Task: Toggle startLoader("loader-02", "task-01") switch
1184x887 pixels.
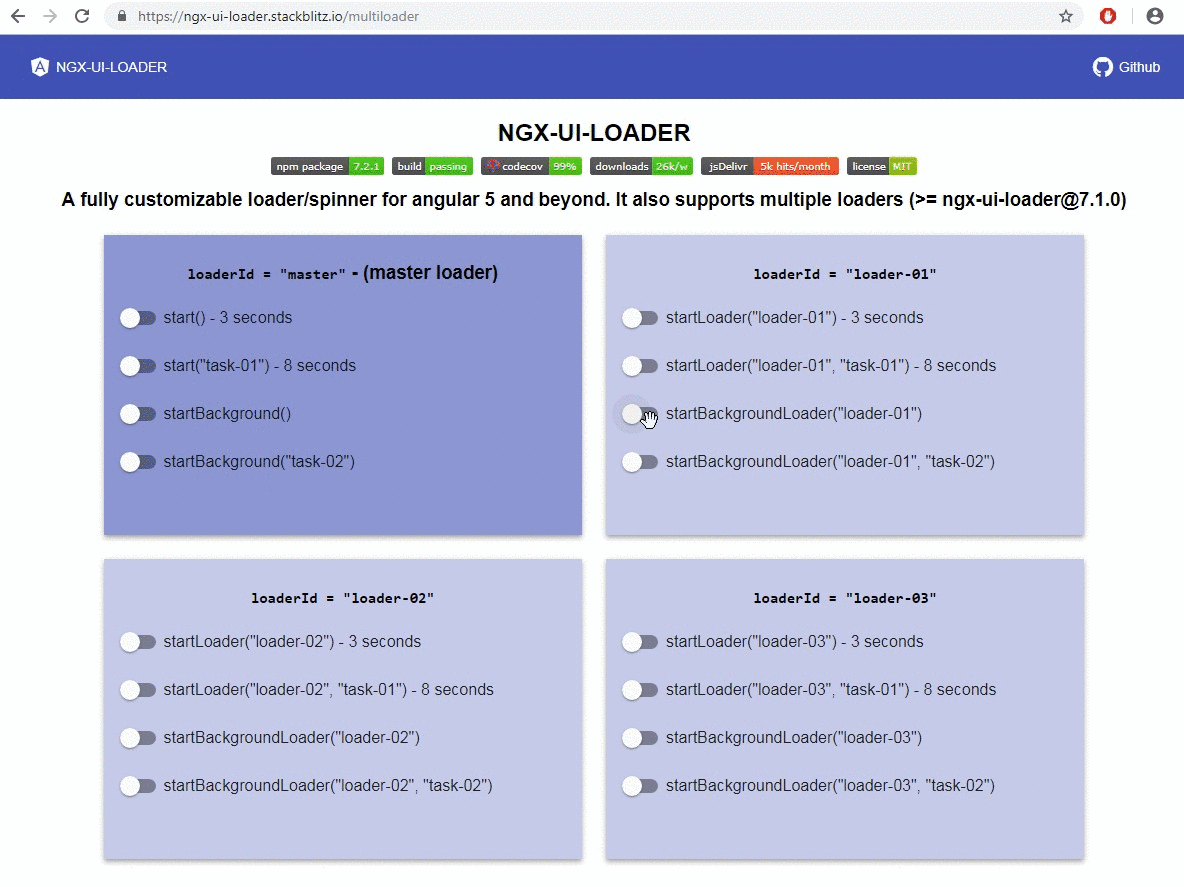Action: point(137,690)
